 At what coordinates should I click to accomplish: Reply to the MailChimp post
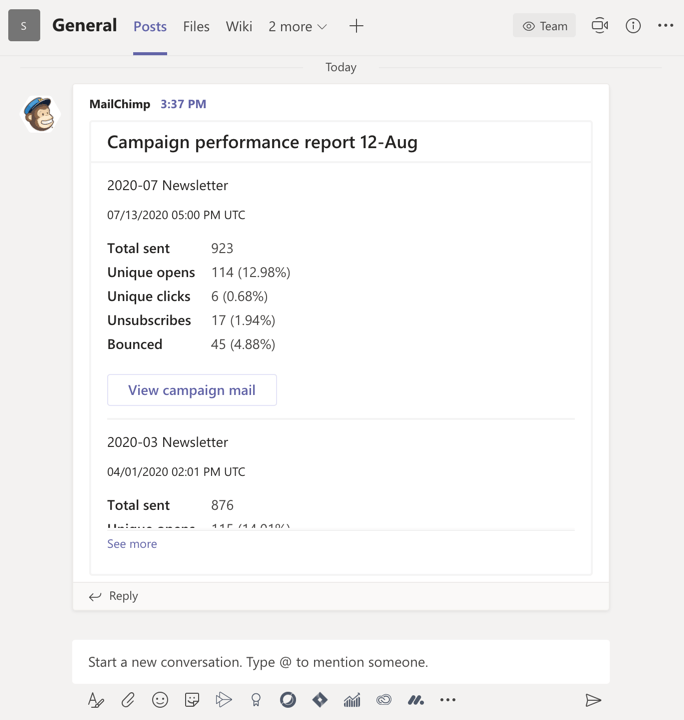(113, 596)
